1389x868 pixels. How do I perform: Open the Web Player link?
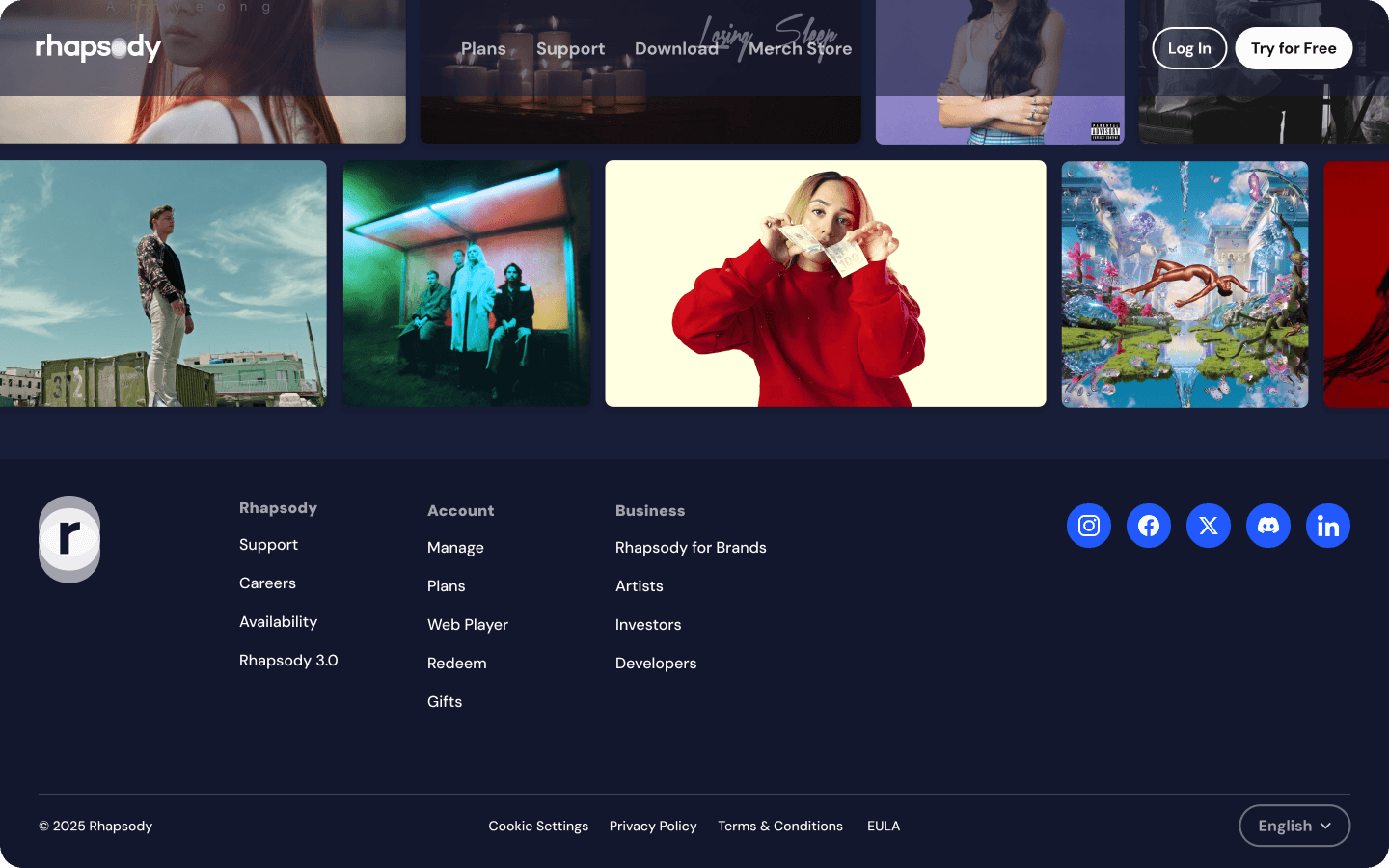coord(468,625)
